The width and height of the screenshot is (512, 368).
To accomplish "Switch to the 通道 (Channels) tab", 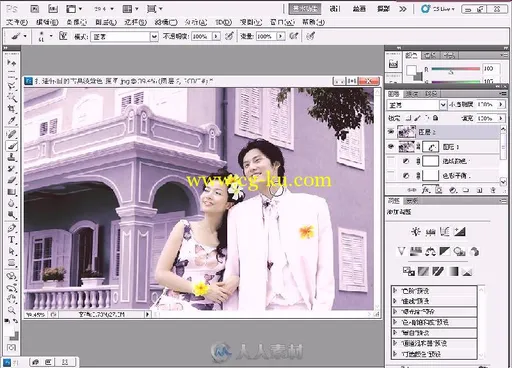I will 412,94.
